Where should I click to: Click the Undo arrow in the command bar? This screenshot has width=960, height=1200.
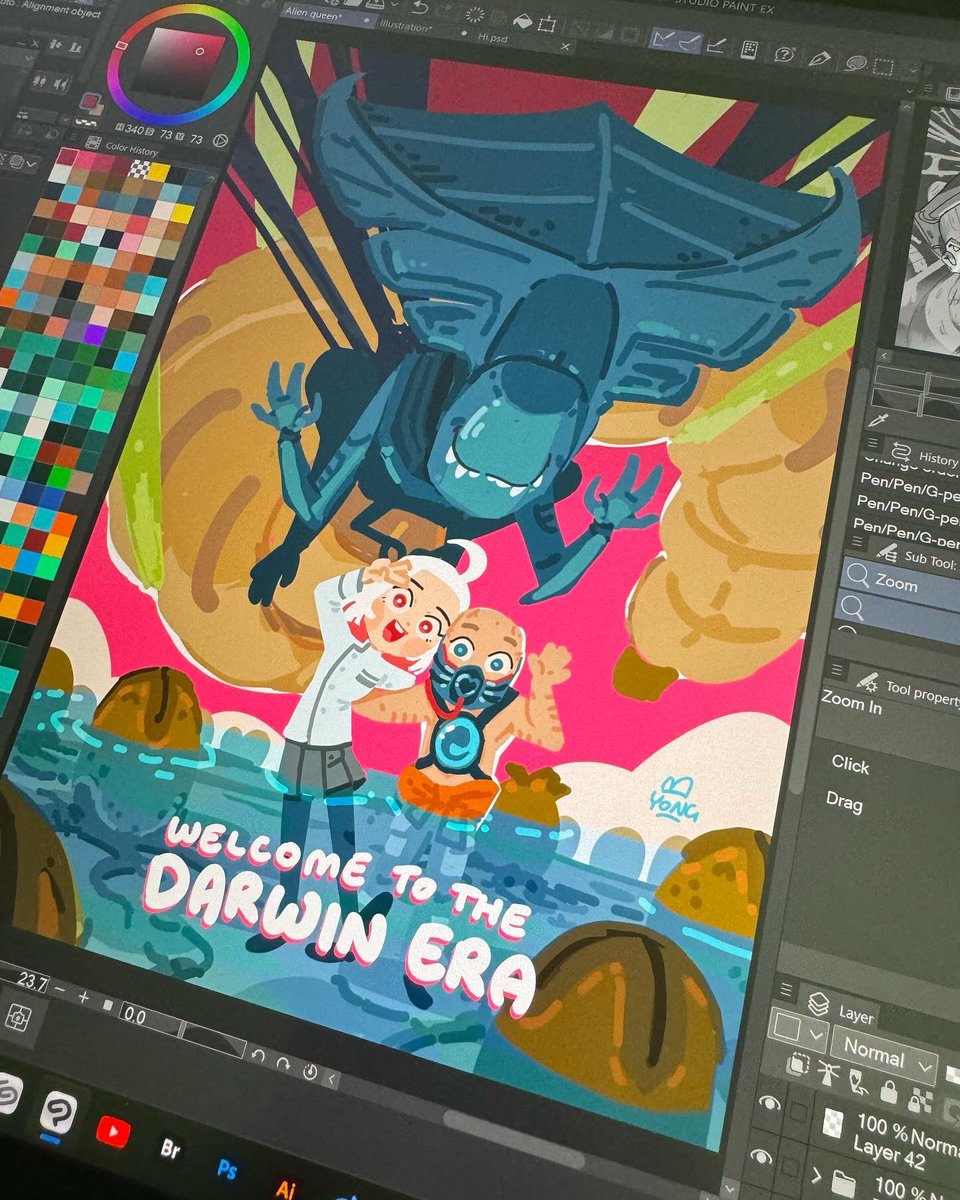point(420,8)
